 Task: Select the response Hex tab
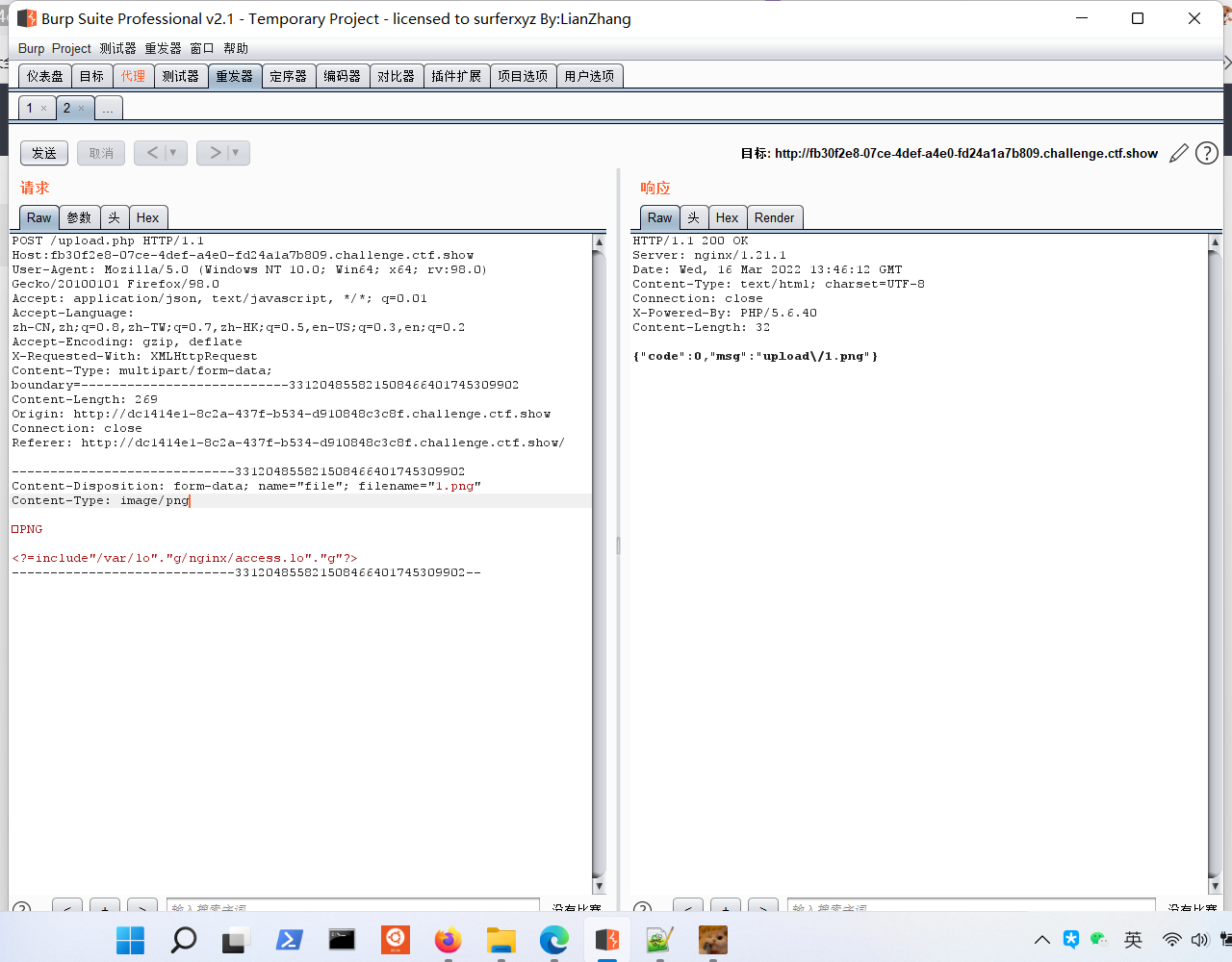[727, 217]
